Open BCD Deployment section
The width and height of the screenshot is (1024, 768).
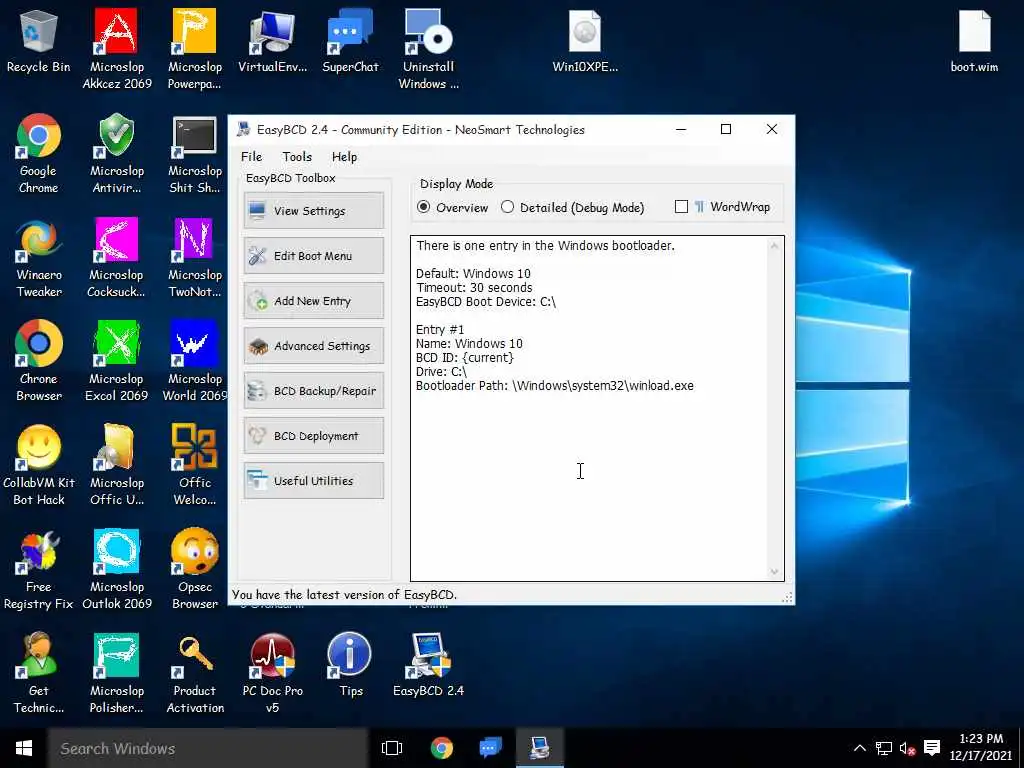tap(313, 436)
